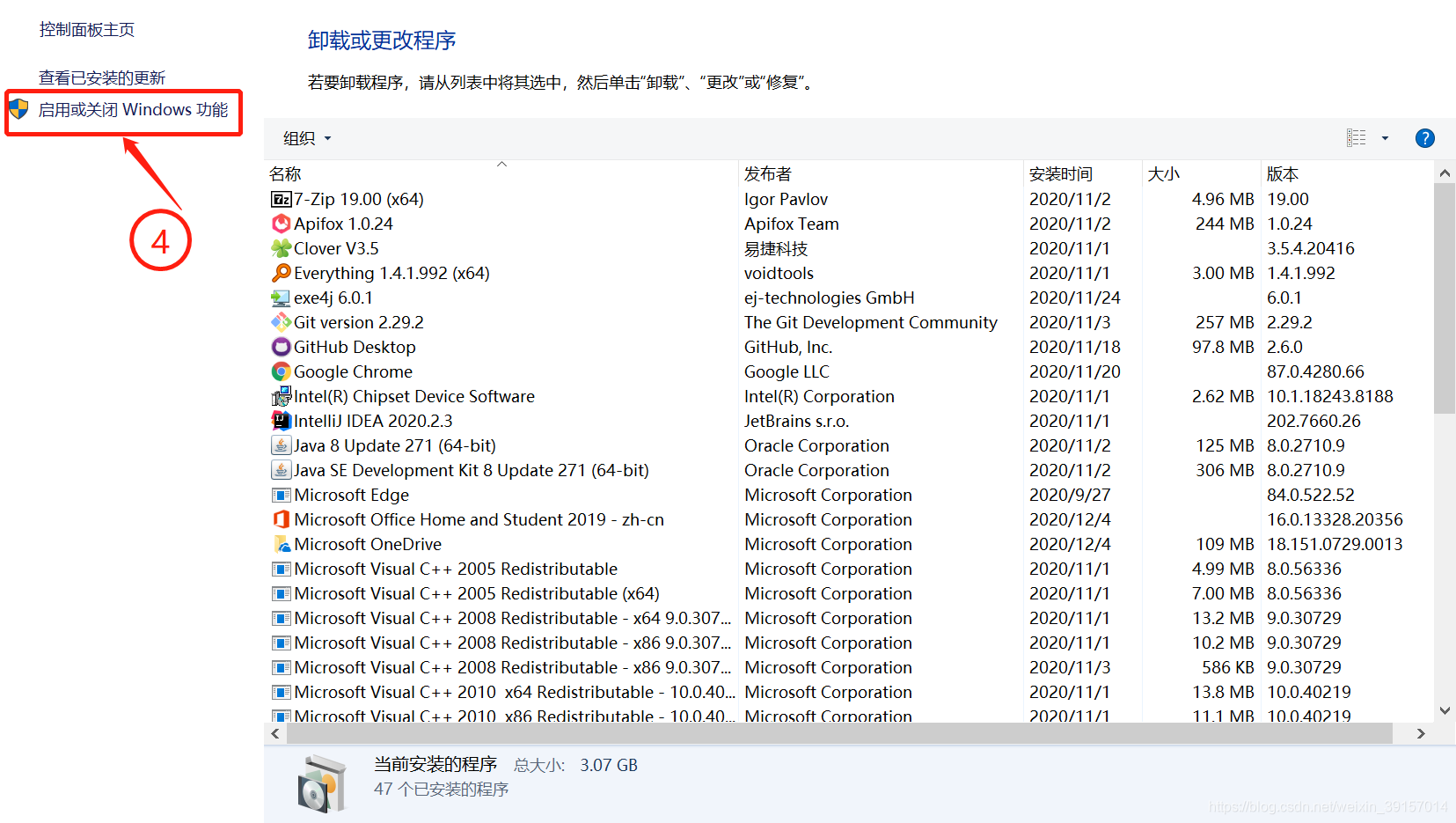Select Google Chrome program name

coord(353,371)
